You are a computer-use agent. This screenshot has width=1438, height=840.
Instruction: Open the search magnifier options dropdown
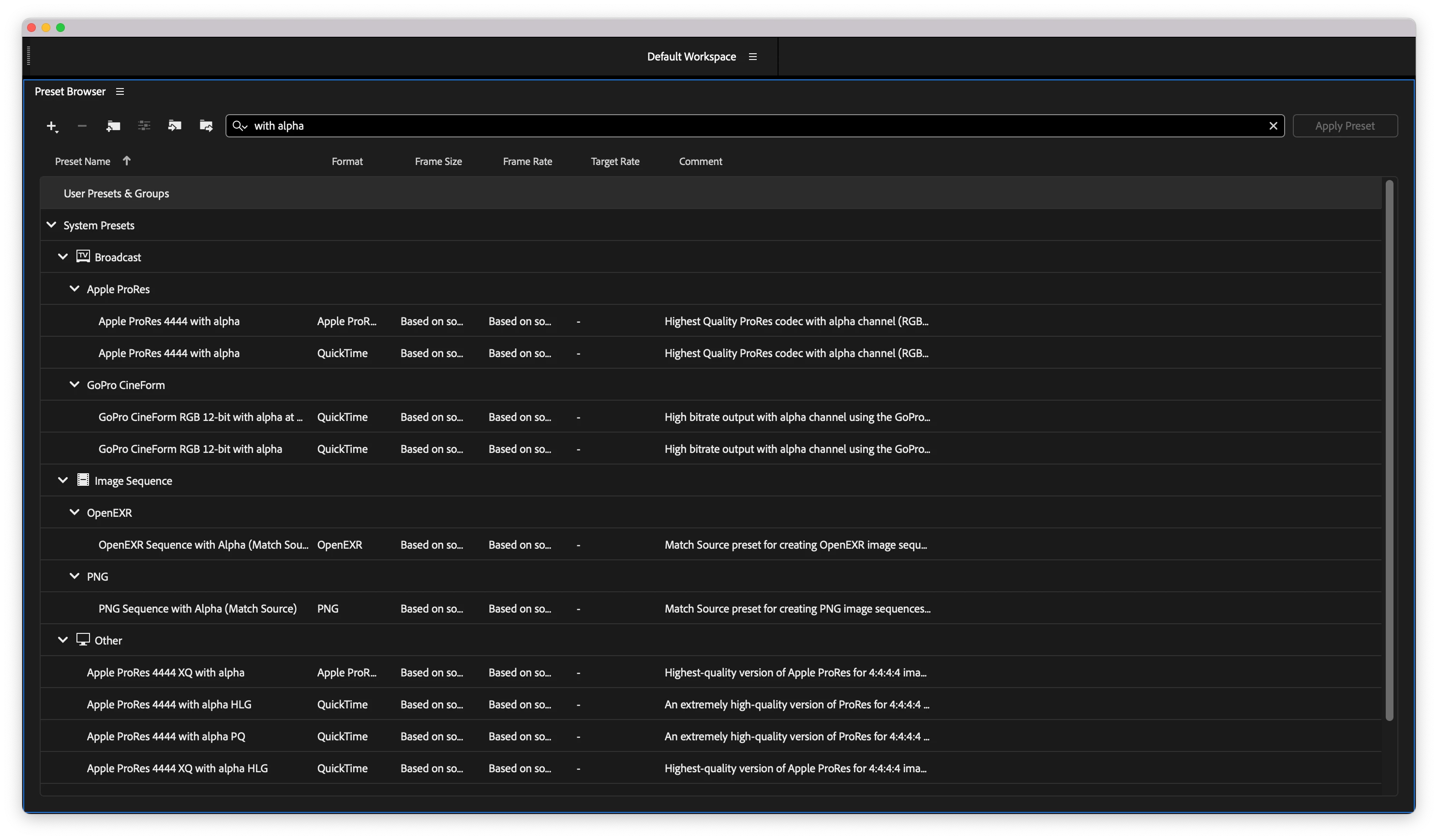[x=240, y=126]
